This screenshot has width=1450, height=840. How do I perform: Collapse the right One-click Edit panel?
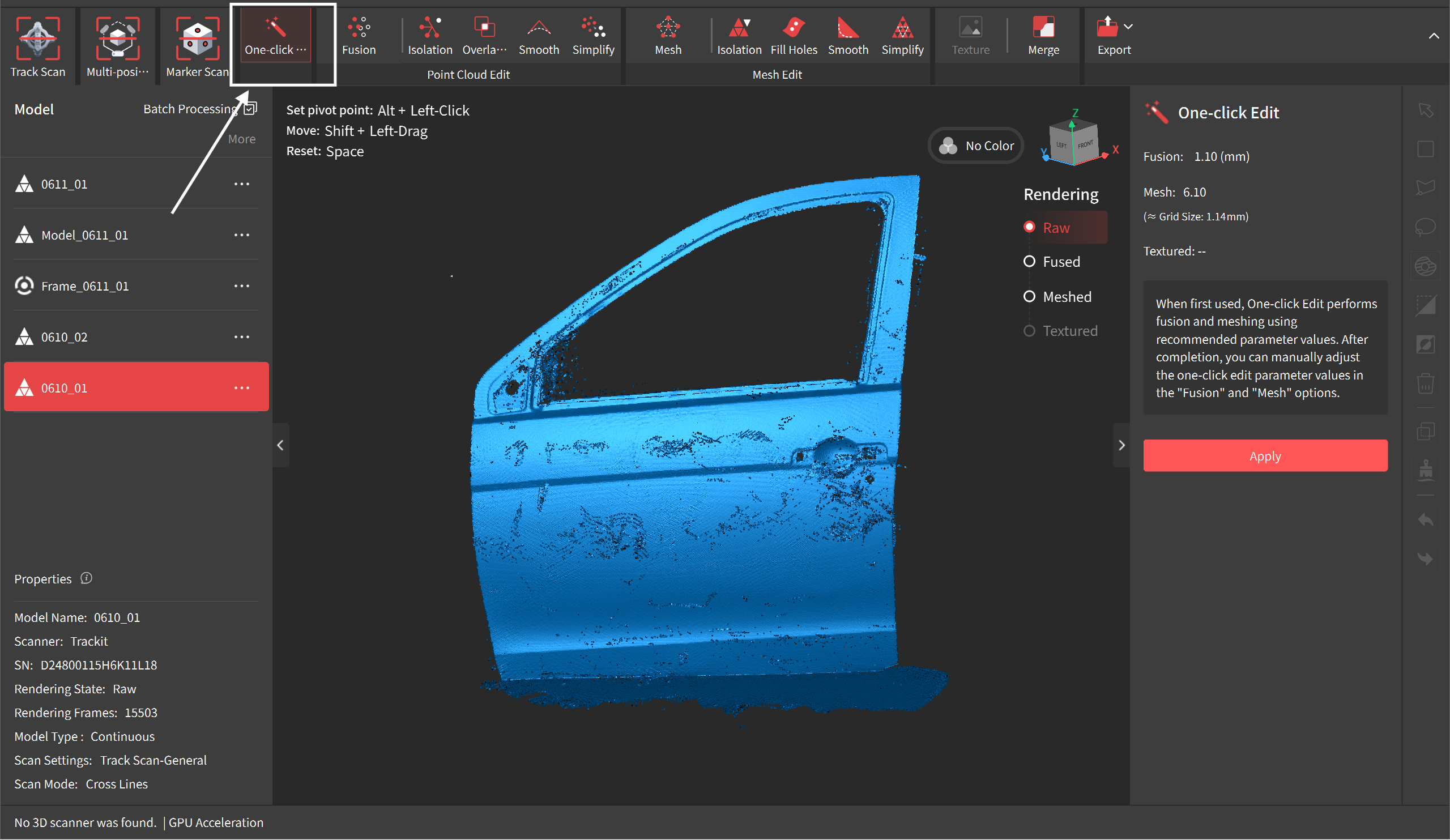tap(1121, 445)
